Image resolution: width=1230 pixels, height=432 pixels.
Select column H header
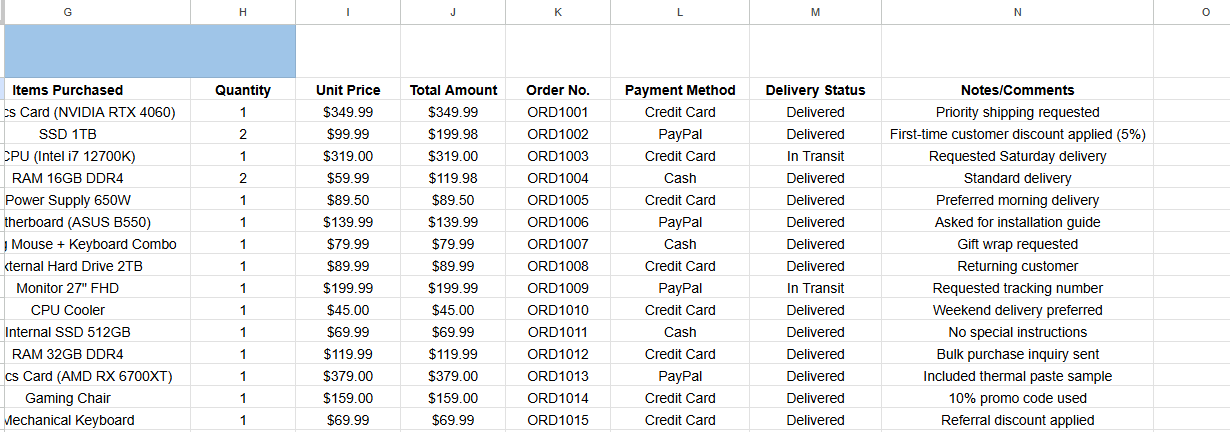click(x=243, y=11)
